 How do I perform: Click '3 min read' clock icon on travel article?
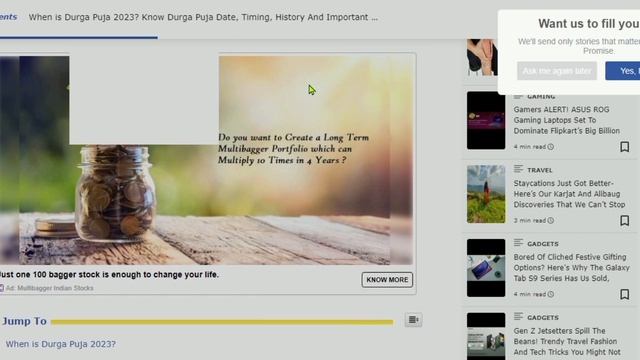(x=551, y=220)
